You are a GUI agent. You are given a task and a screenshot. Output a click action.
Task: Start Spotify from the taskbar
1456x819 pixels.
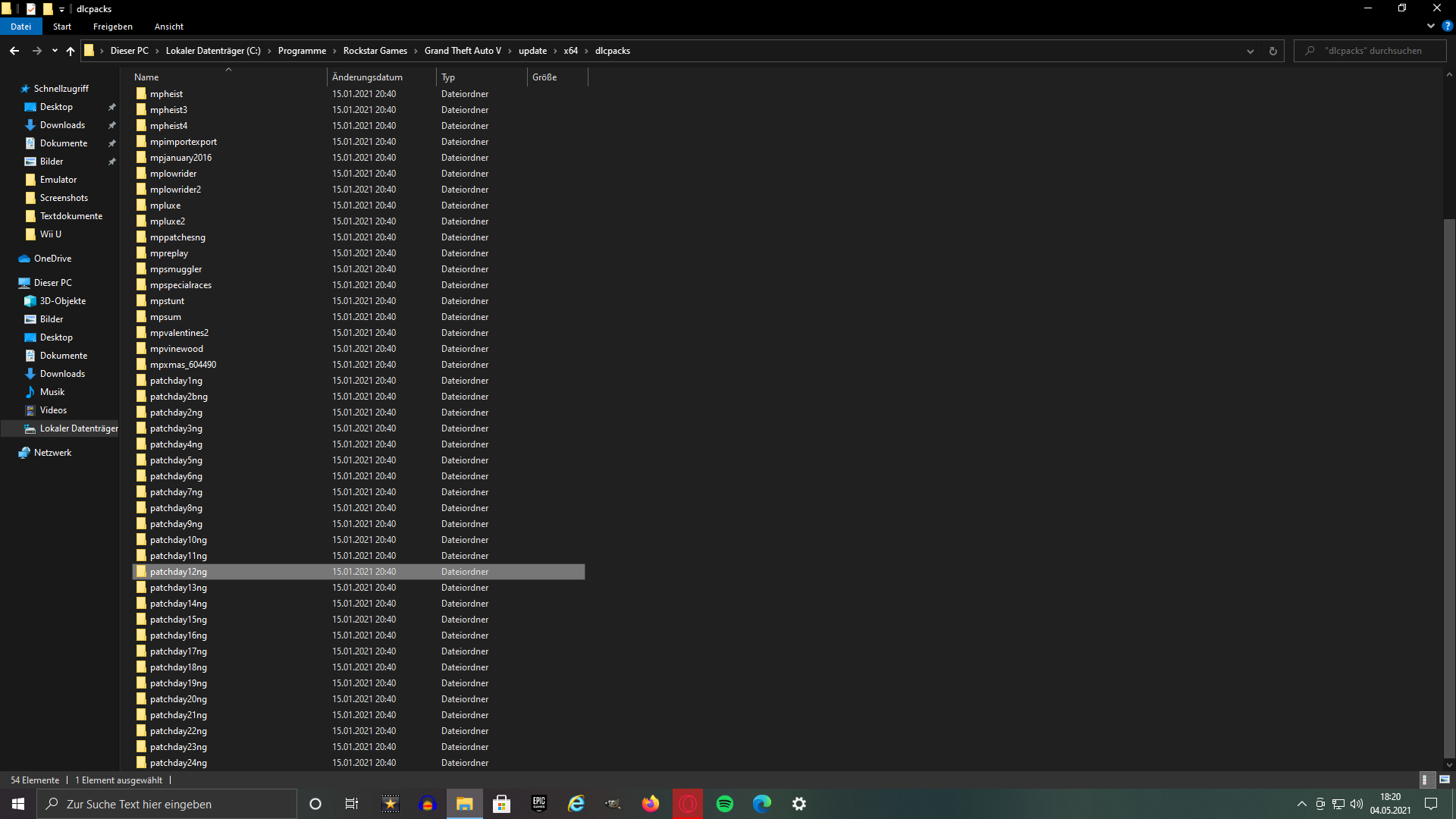[724, 804]
